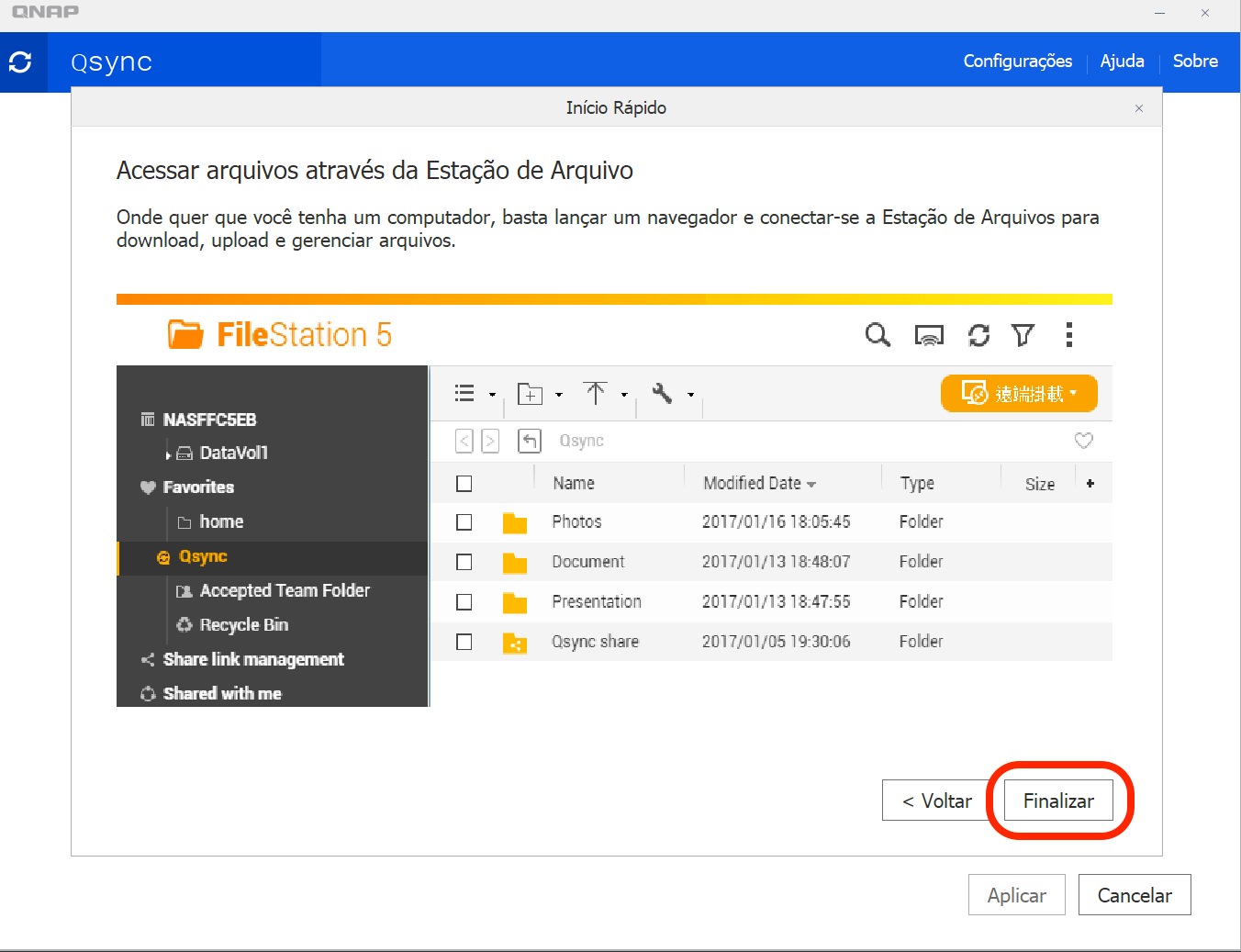Go back with the Voltar button
The height and width of the screenshot is (952, 1241).
pyautogui.click(x=936, y=801)
